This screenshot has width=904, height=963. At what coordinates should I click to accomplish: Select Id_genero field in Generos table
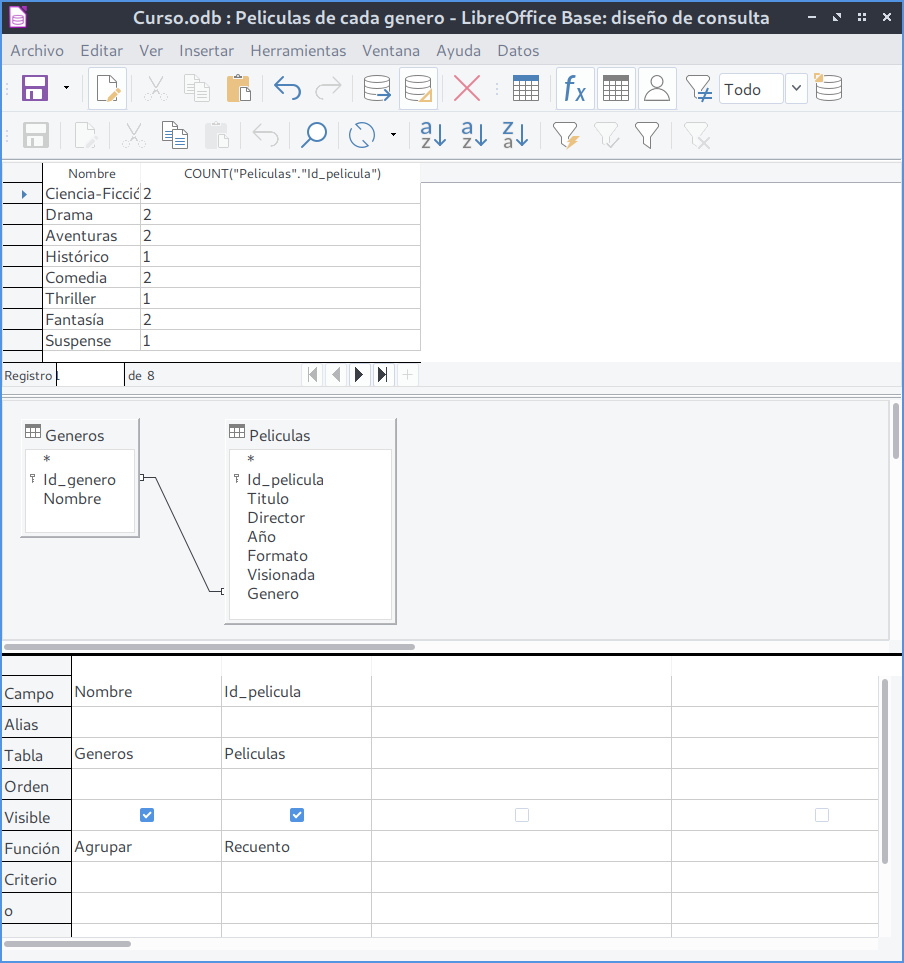pos(79,480)
